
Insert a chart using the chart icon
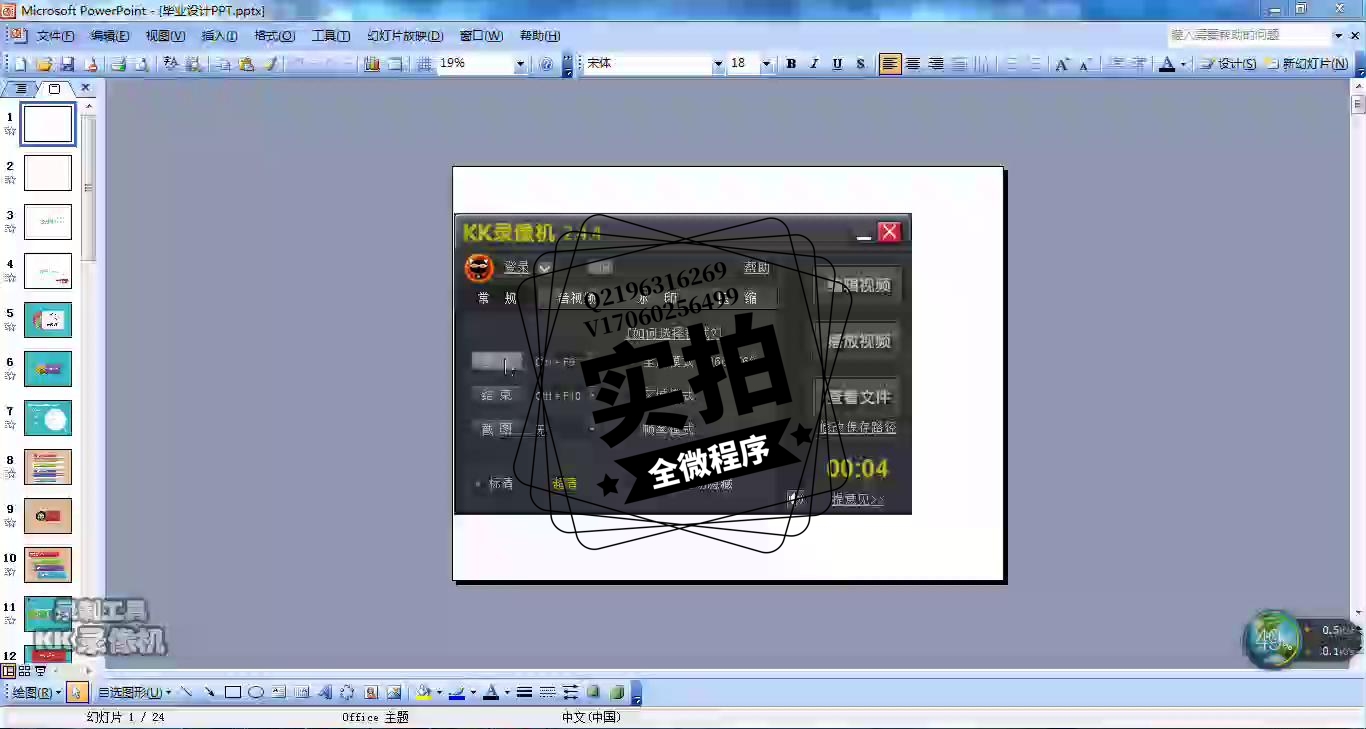(x=371, y=64)
